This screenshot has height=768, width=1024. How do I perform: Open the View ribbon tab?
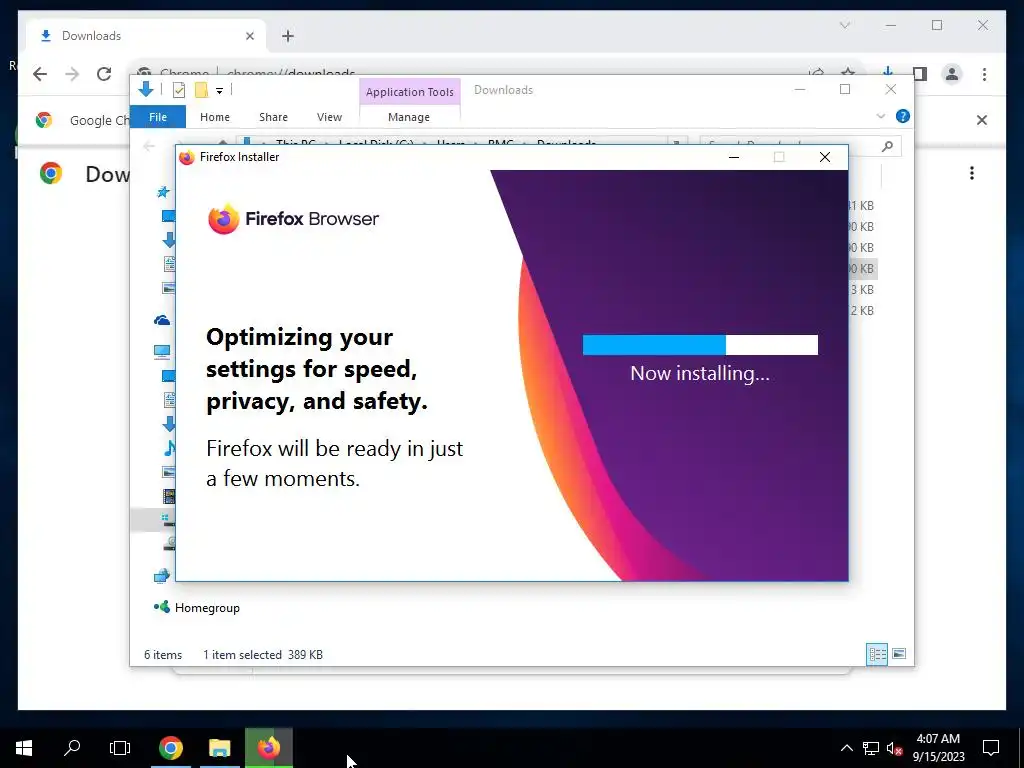pyautogui.click(x=329, y=117)
